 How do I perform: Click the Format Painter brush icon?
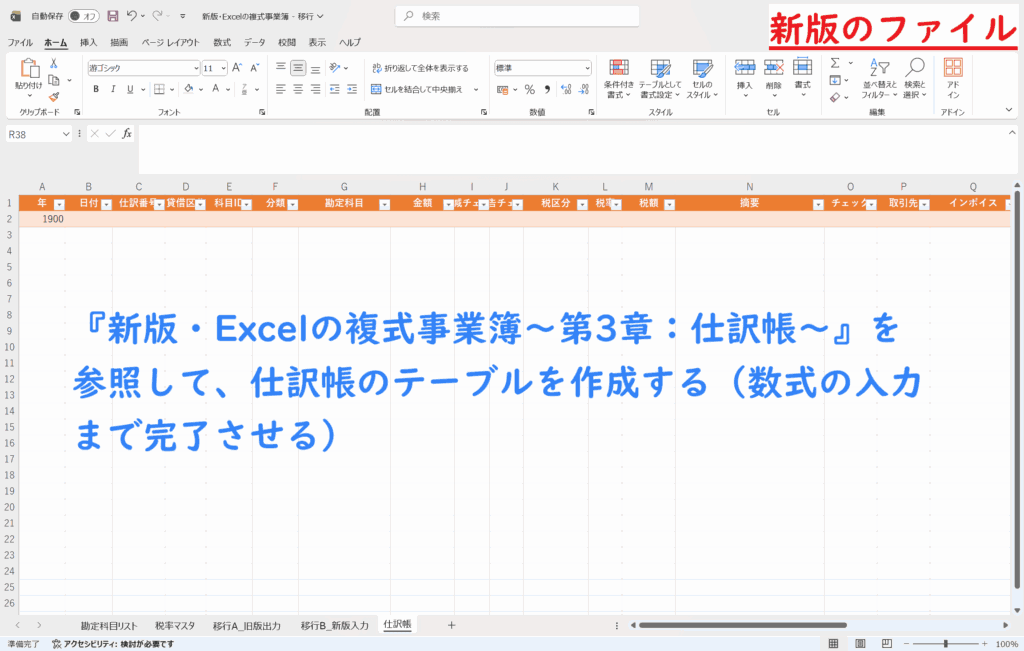(54, 97)
